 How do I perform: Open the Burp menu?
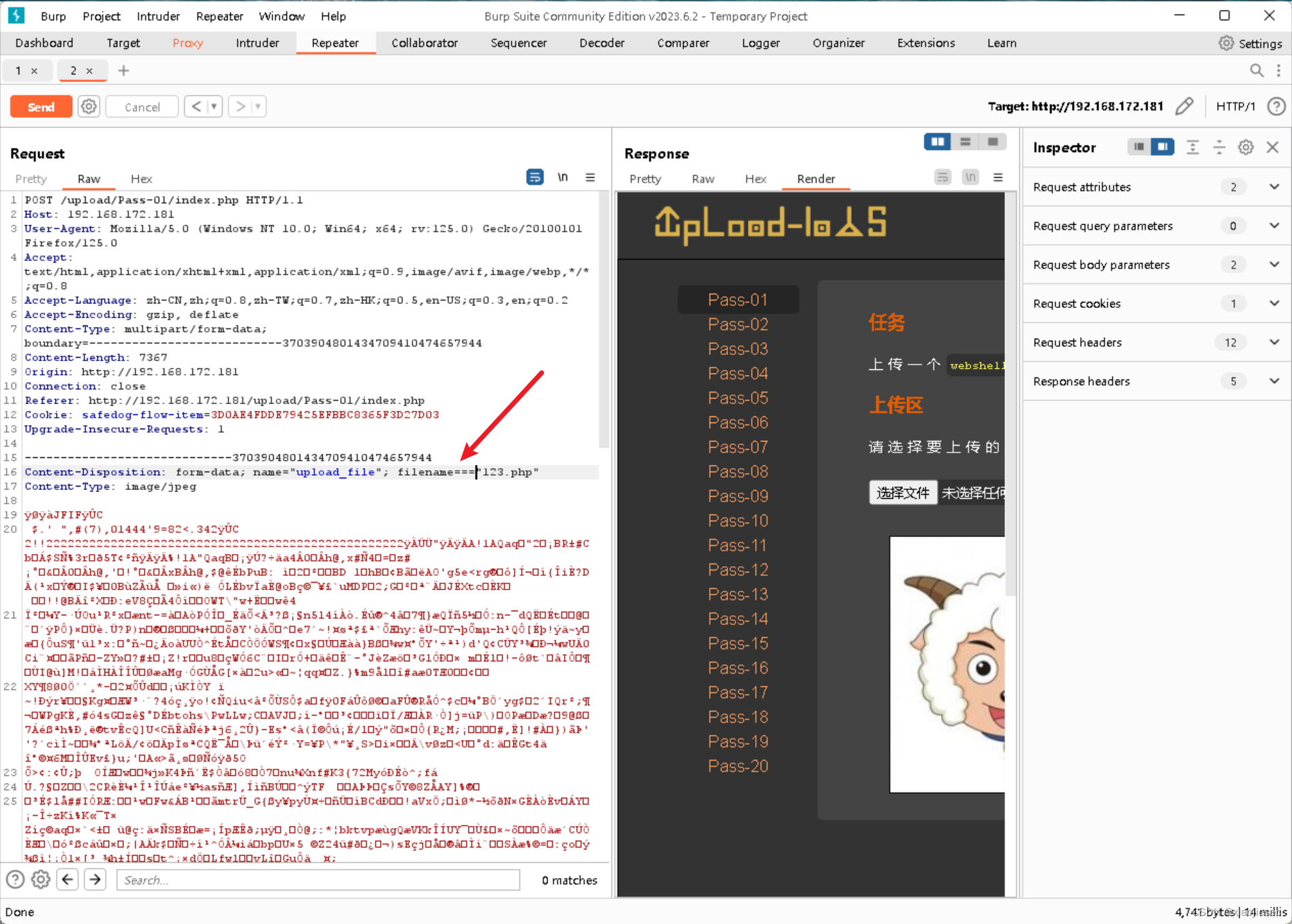pos(53,16)
